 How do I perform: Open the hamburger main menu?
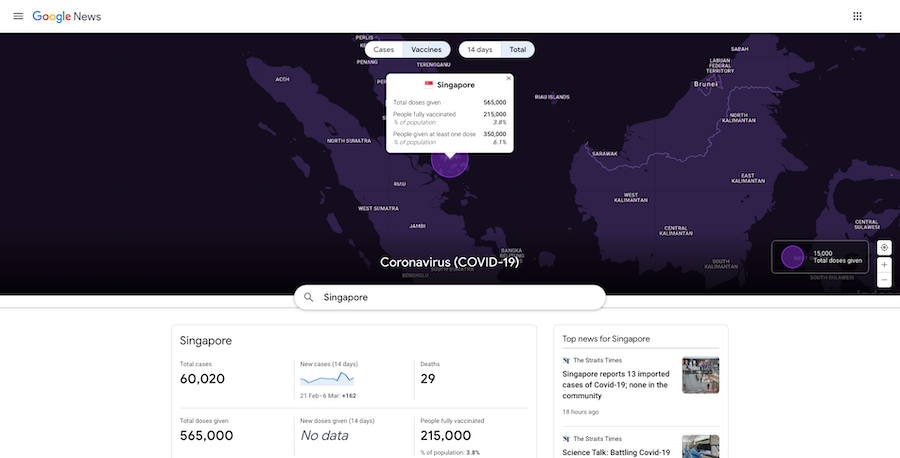[18, 16]
